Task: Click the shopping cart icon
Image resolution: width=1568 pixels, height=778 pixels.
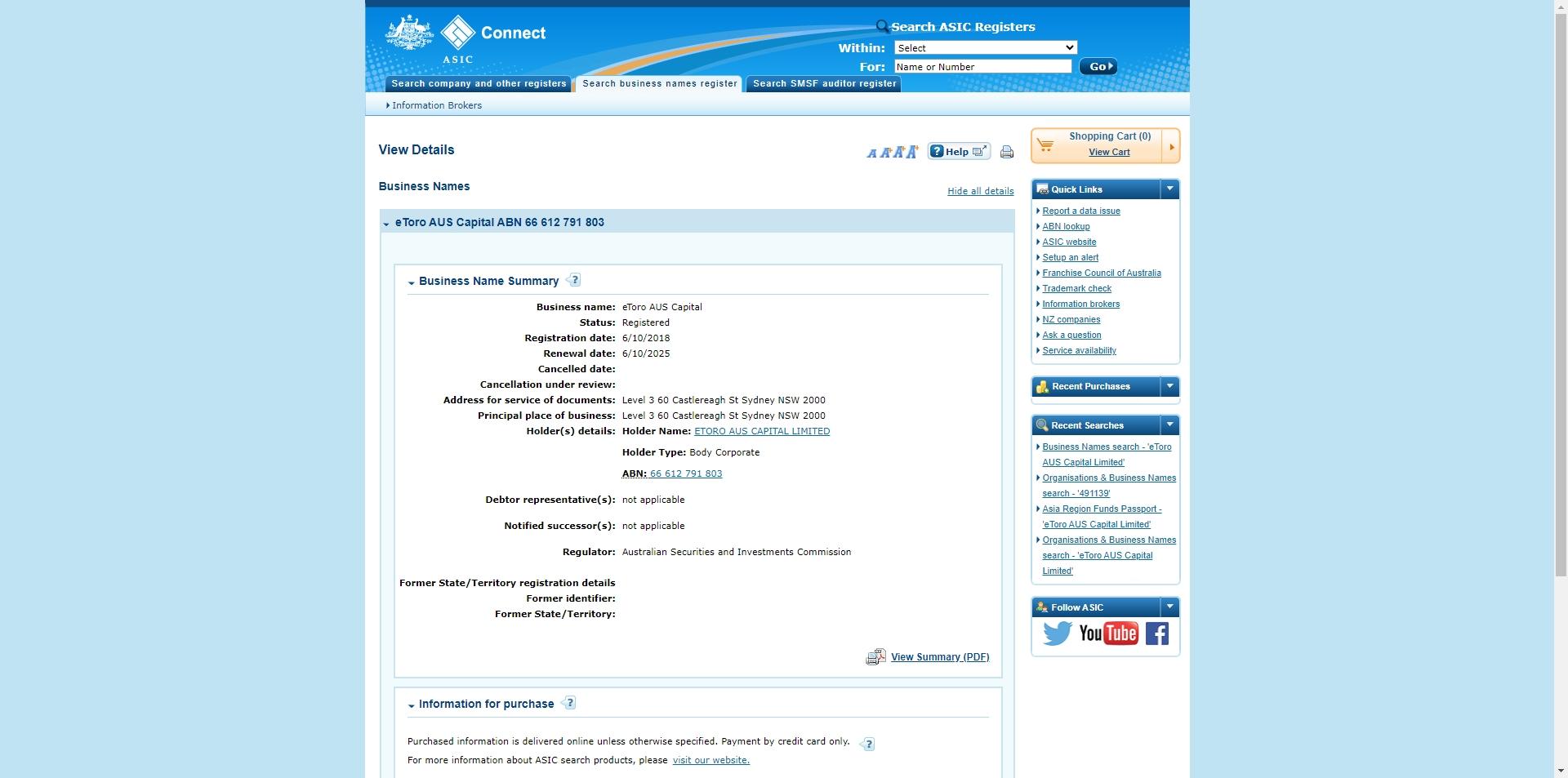Action: pos(1045,145)
